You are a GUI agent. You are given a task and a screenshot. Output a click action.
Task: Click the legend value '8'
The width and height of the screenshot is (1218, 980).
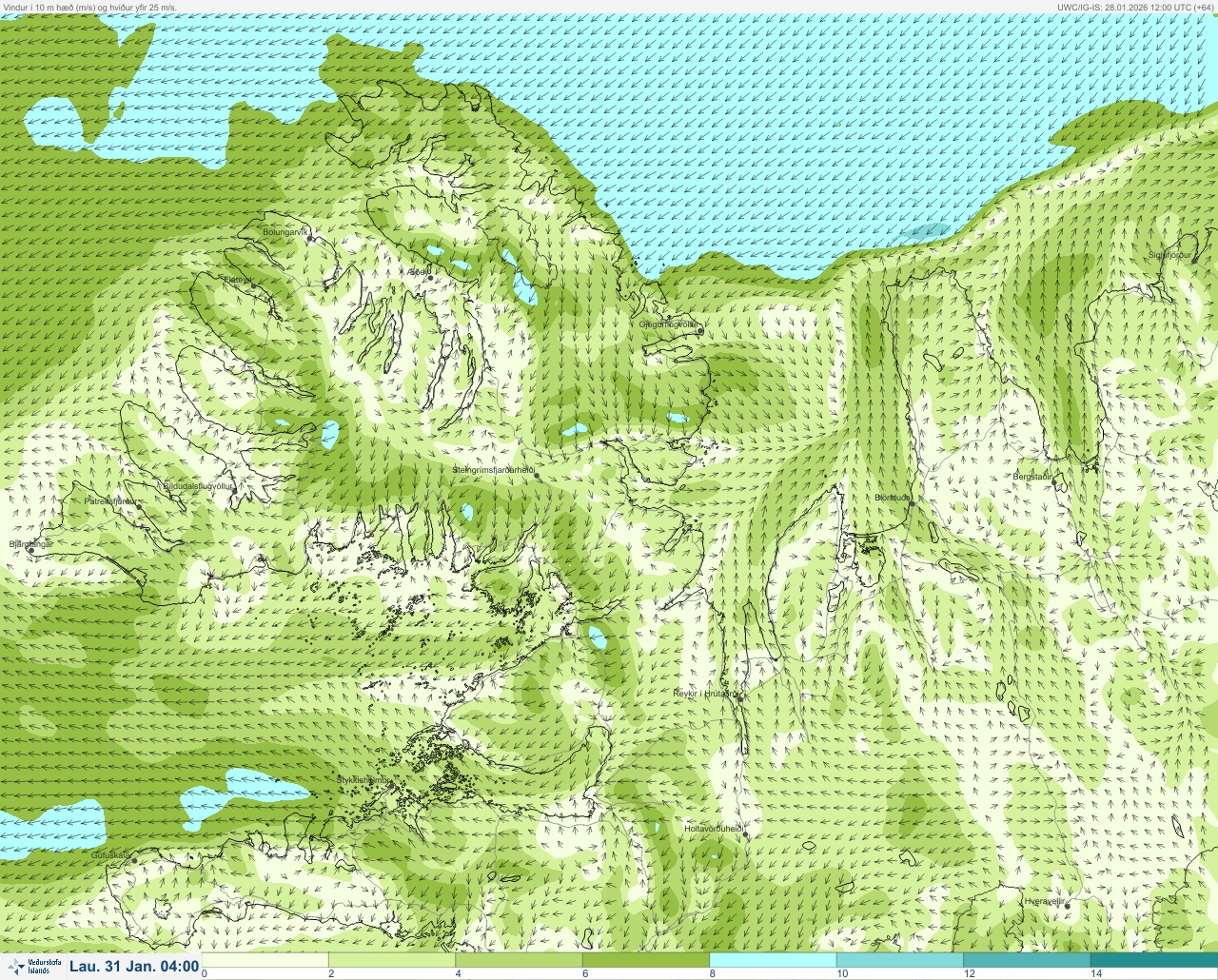(712, 973)
